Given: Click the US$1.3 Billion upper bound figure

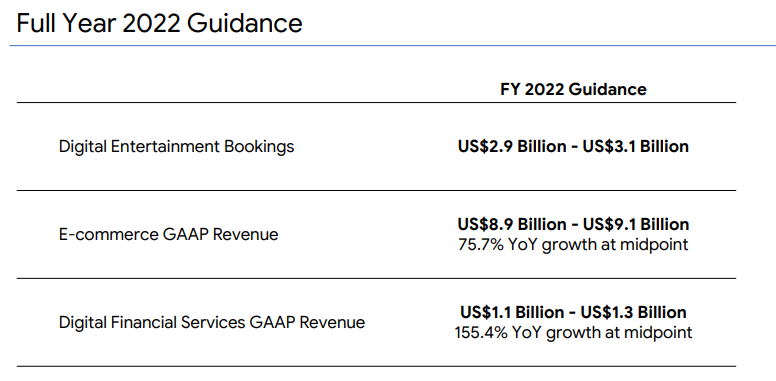Looking at the screenshot, I should coord(634,312).
